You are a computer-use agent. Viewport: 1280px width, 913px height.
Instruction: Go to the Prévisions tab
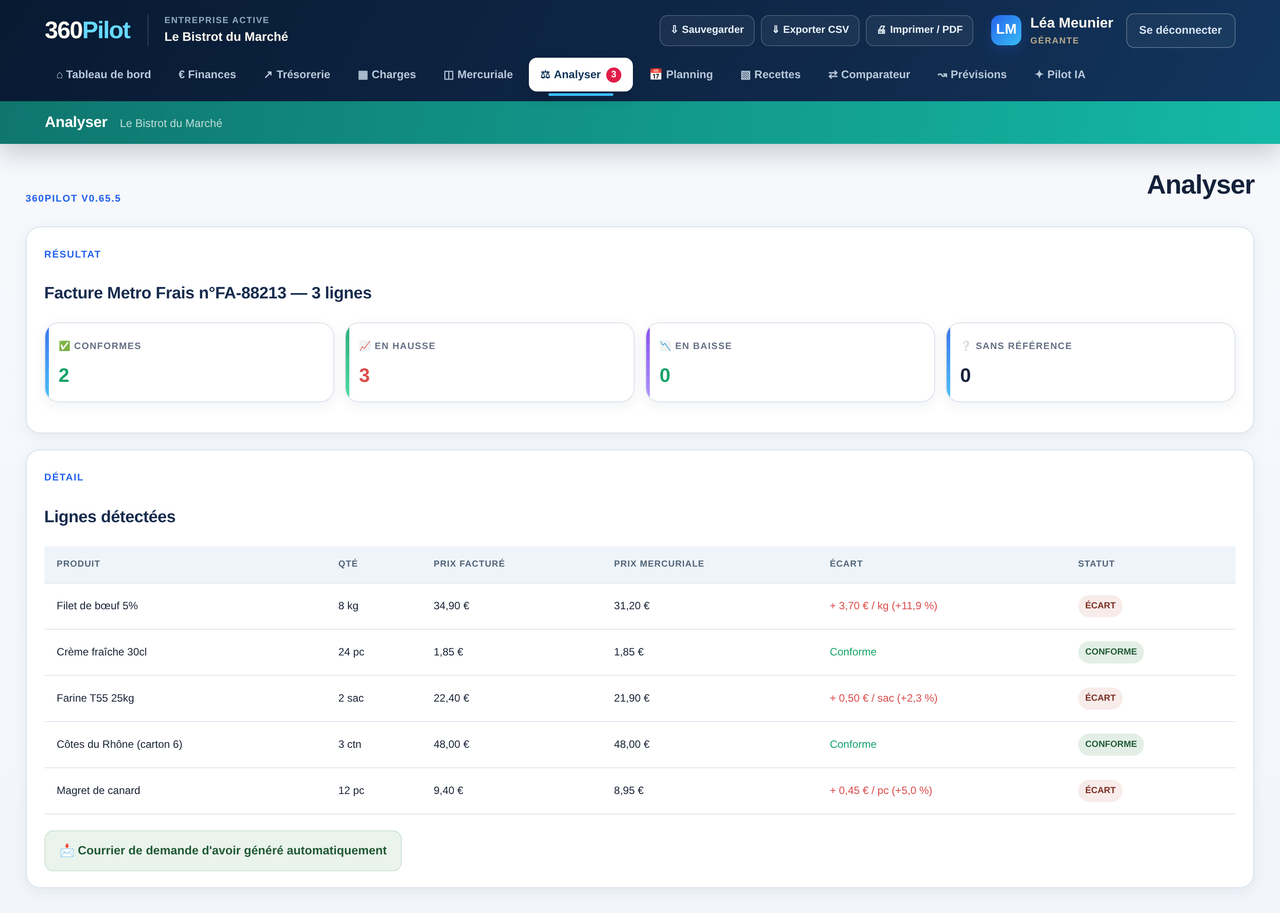coord(972,75)
